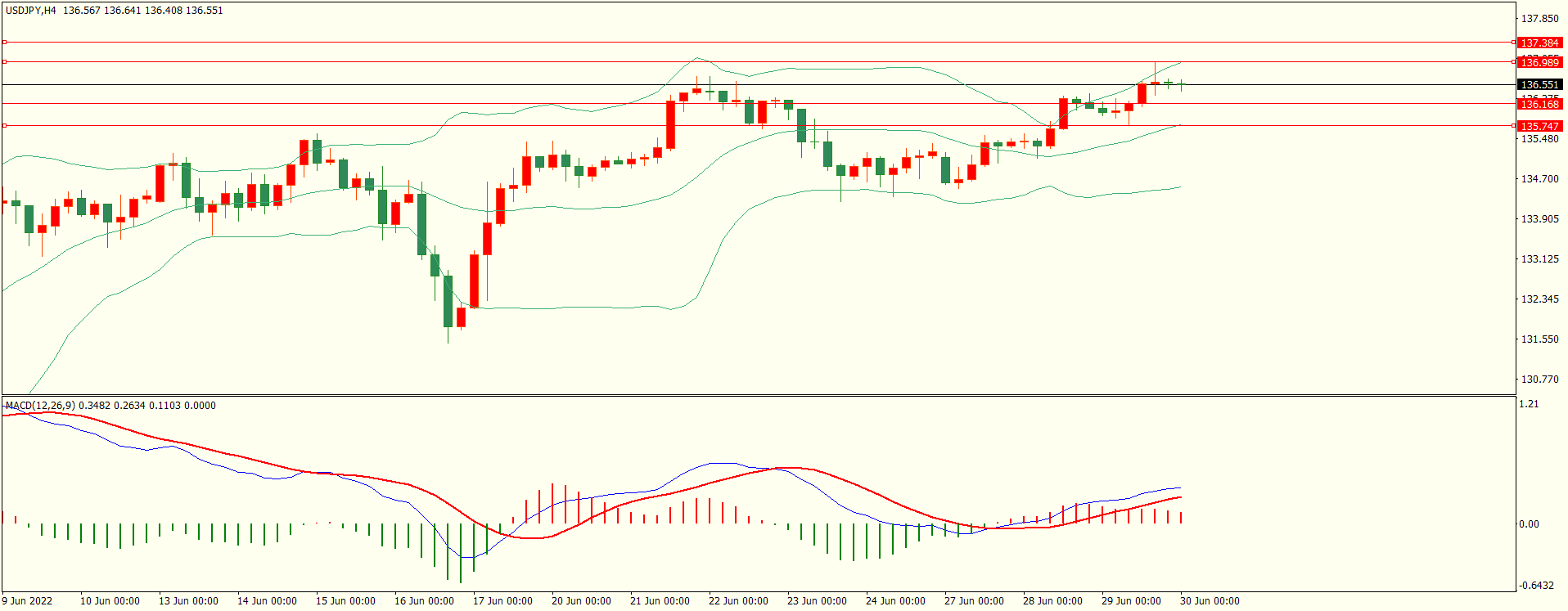The image size is (1568, 611).
Task: Click the -0.6432 MACD scale value
Action: [1537, 586]
